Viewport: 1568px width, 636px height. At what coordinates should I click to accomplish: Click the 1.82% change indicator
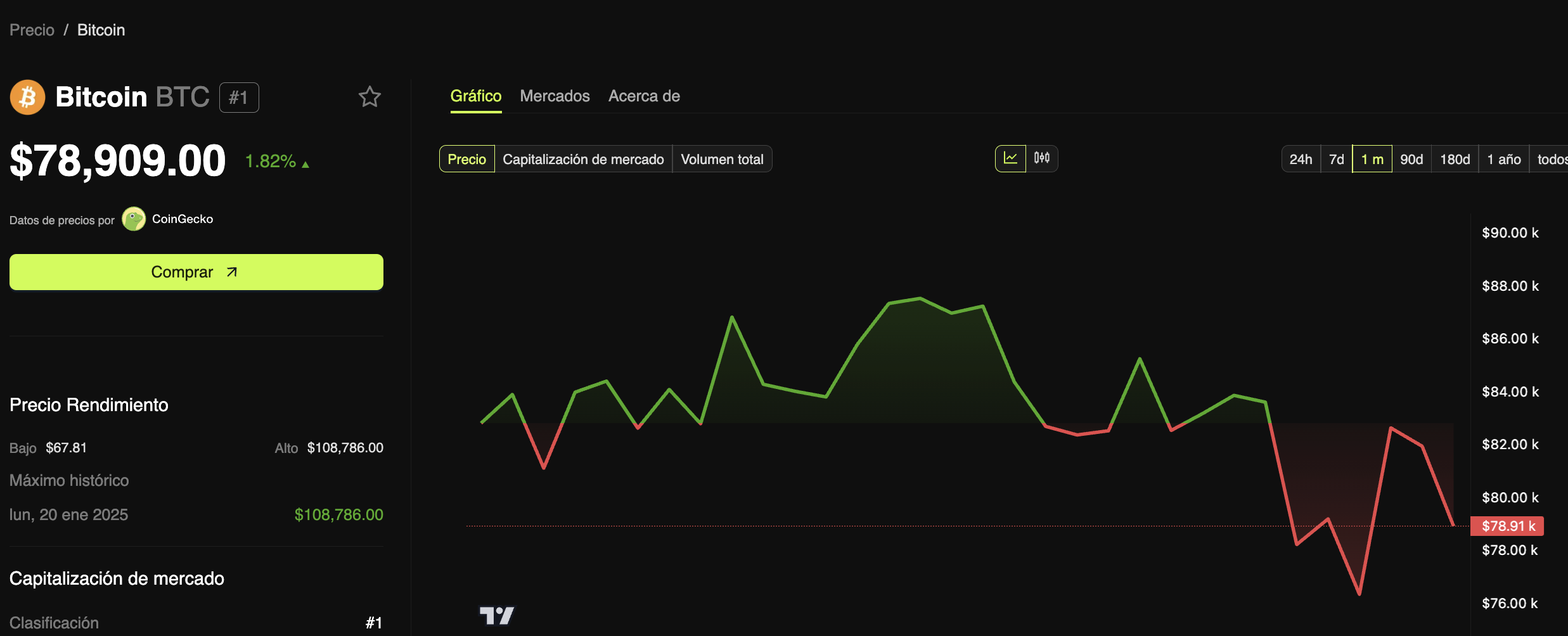click(277, 162)
